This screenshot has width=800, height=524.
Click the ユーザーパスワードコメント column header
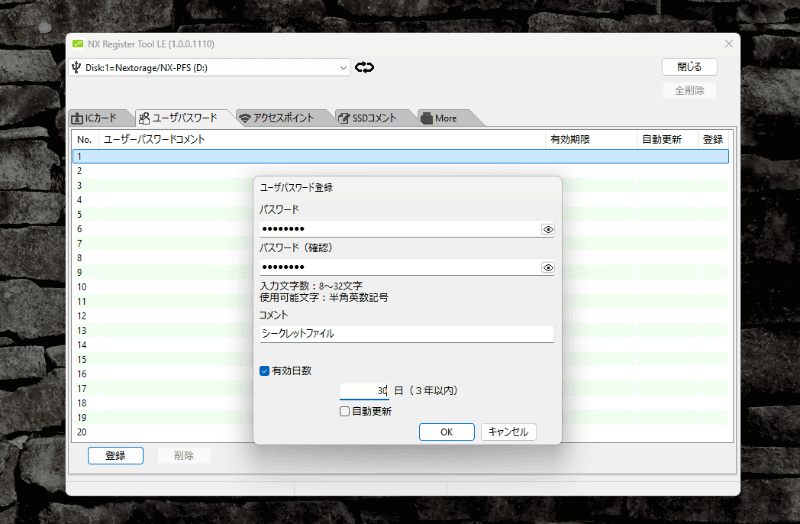coord(321,139)
